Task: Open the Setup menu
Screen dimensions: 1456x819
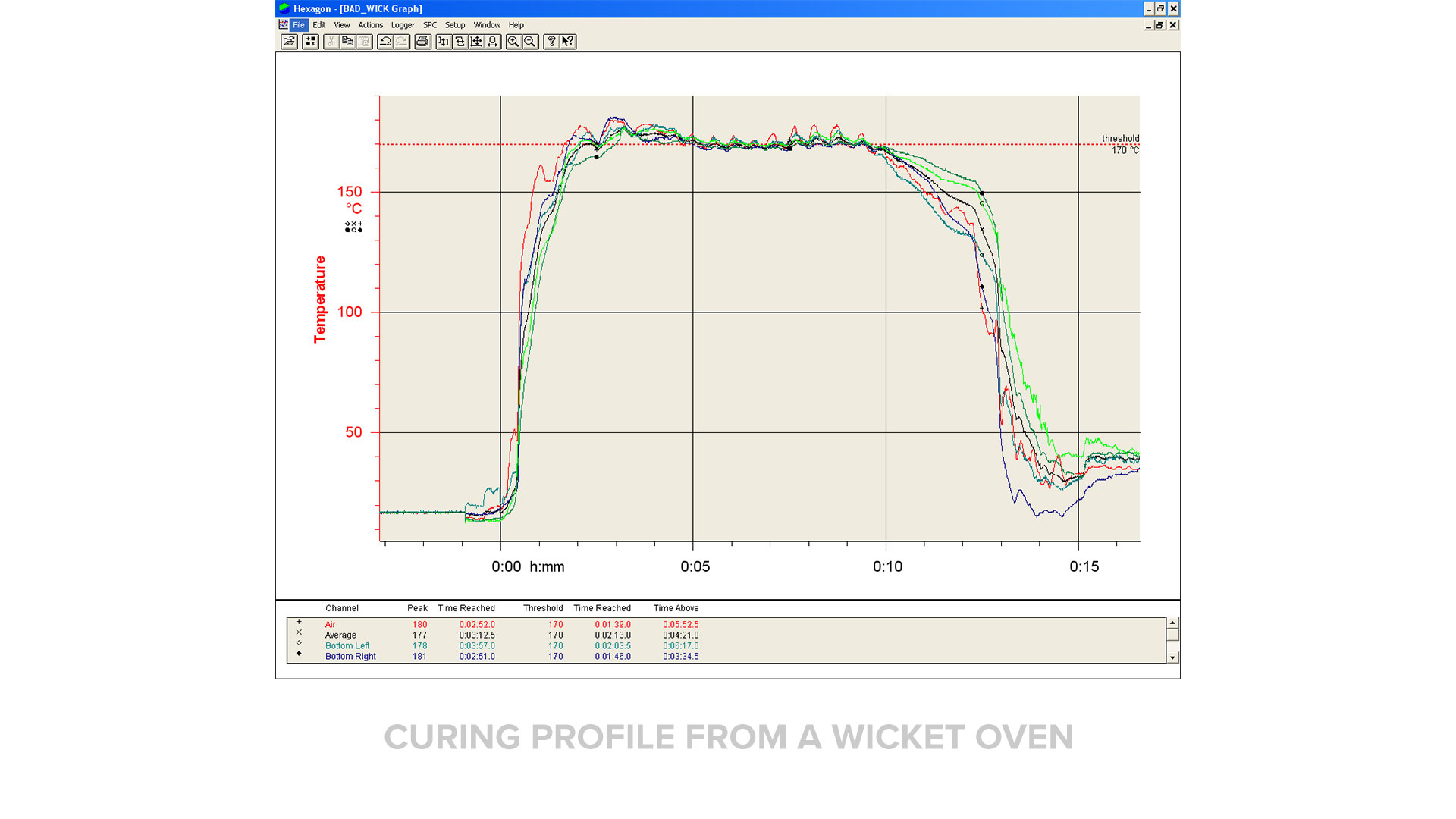Action: point(455,25)
